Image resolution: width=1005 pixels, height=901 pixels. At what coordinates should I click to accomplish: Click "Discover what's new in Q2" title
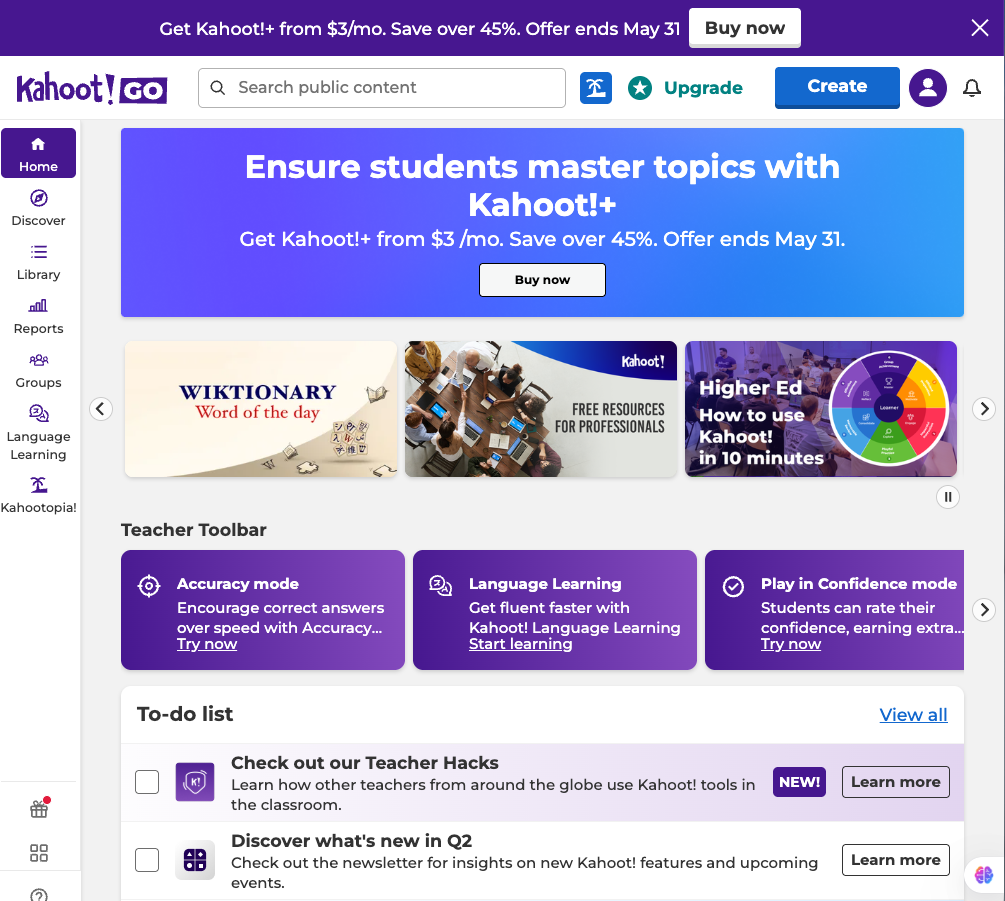(351, 841)
